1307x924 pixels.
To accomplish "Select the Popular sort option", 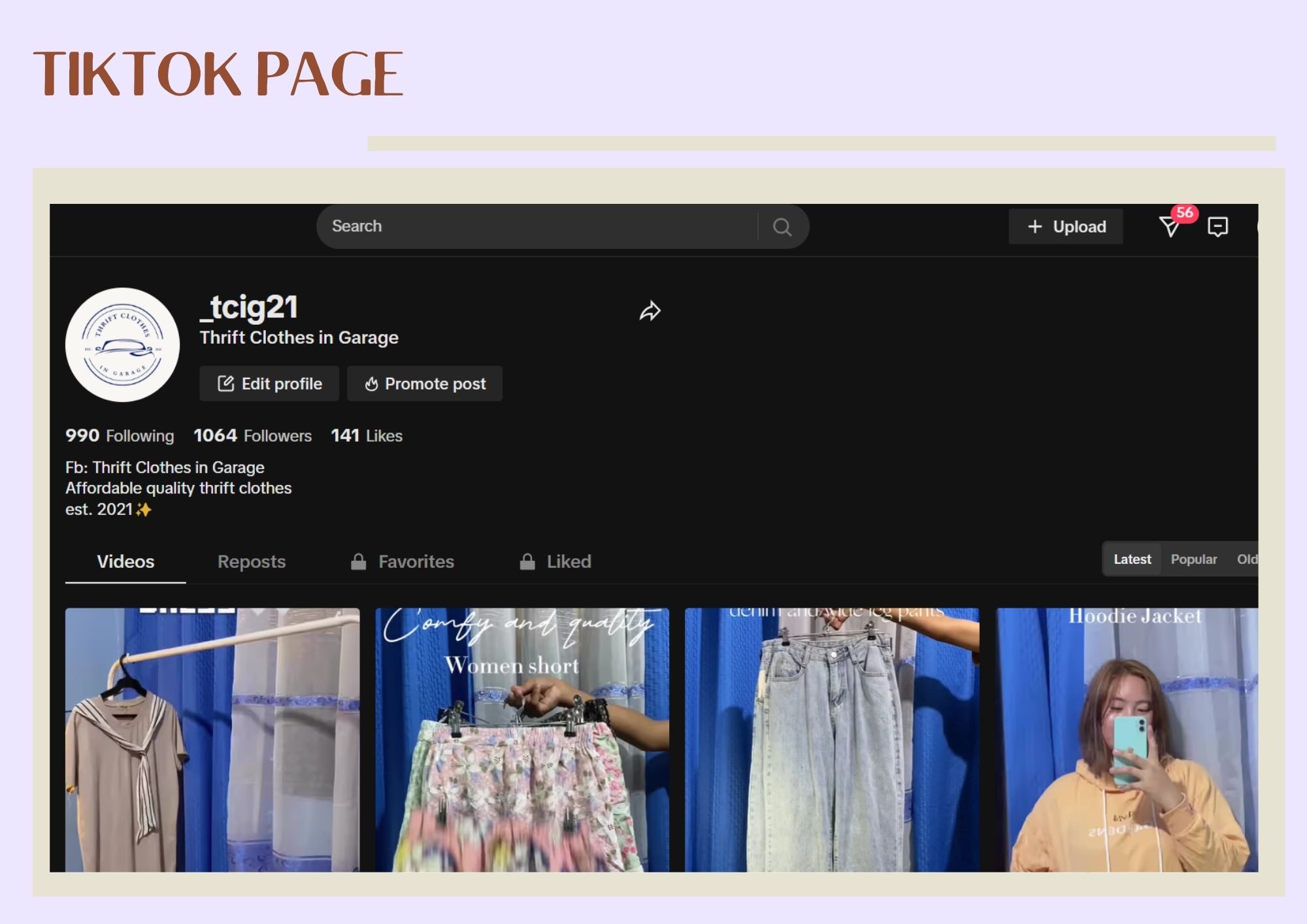I will (x=1193, y=559).
